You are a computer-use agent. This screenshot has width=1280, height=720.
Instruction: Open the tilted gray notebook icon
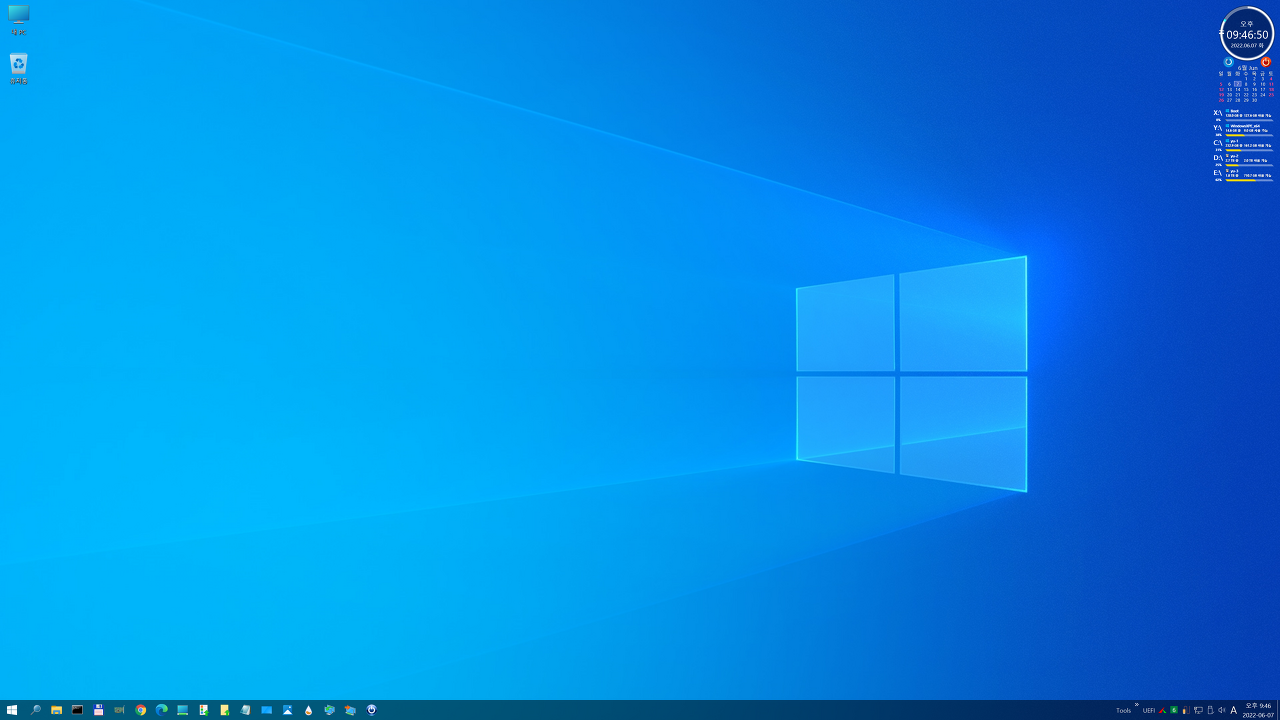pos(245,710)
